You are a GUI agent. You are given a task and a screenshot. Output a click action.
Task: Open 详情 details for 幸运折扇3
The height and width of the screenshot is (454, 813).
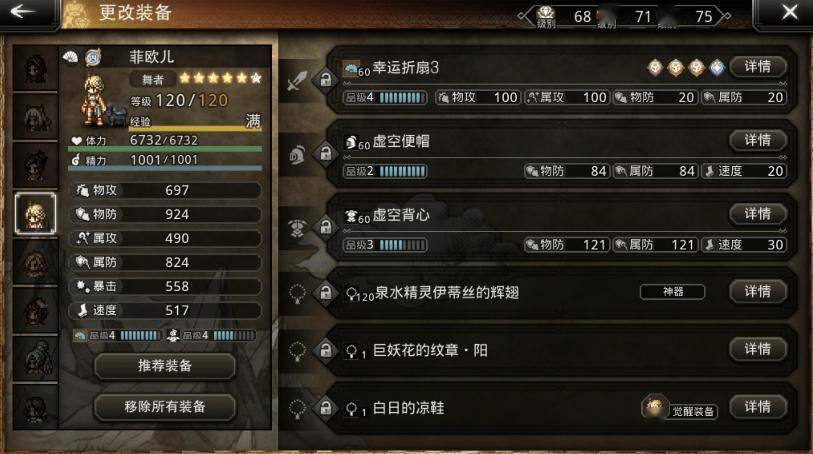click(x=758, y=66)
